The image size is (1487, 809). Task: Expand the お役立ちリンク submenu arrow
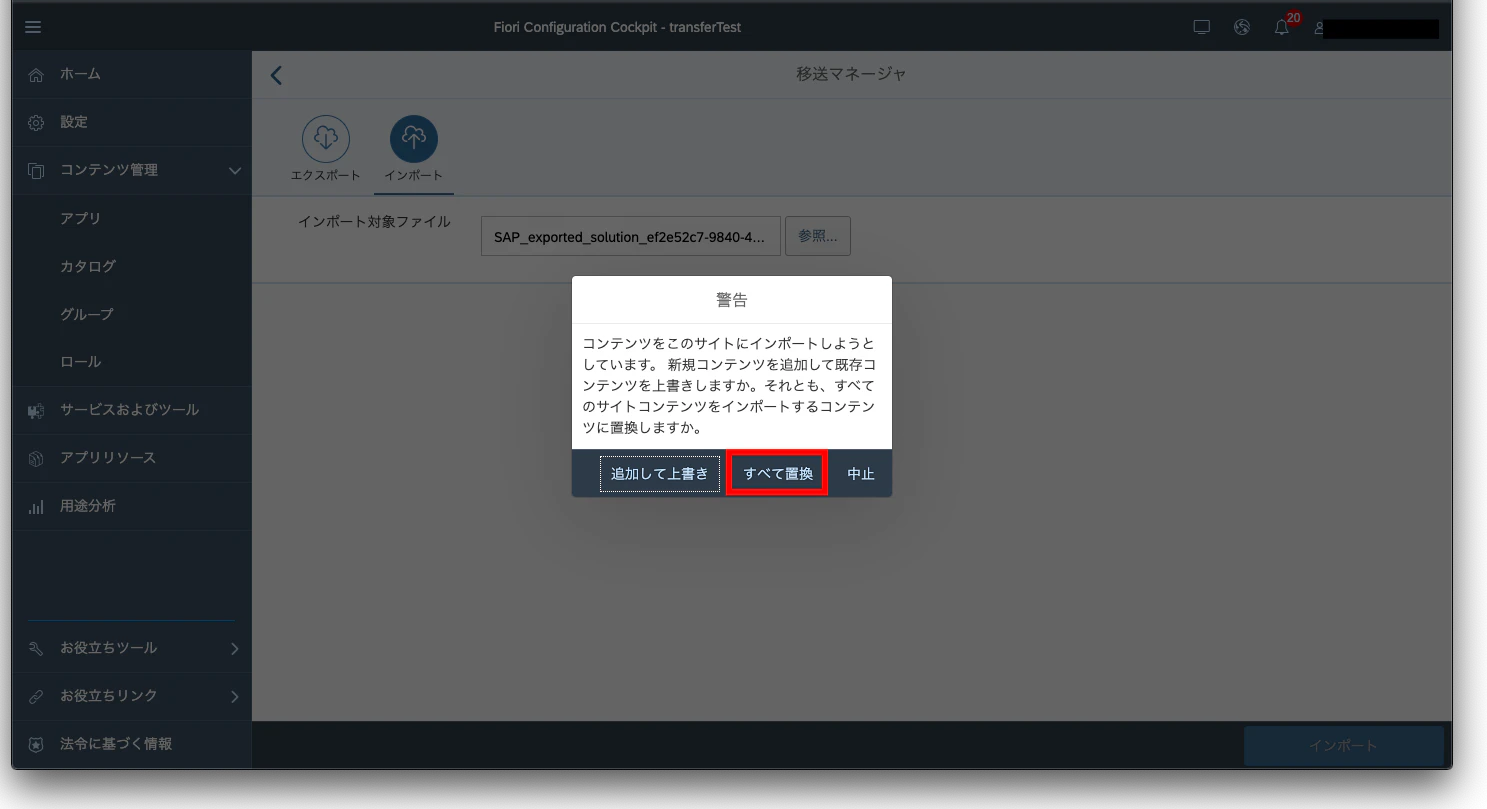click(x=235, y=696)
